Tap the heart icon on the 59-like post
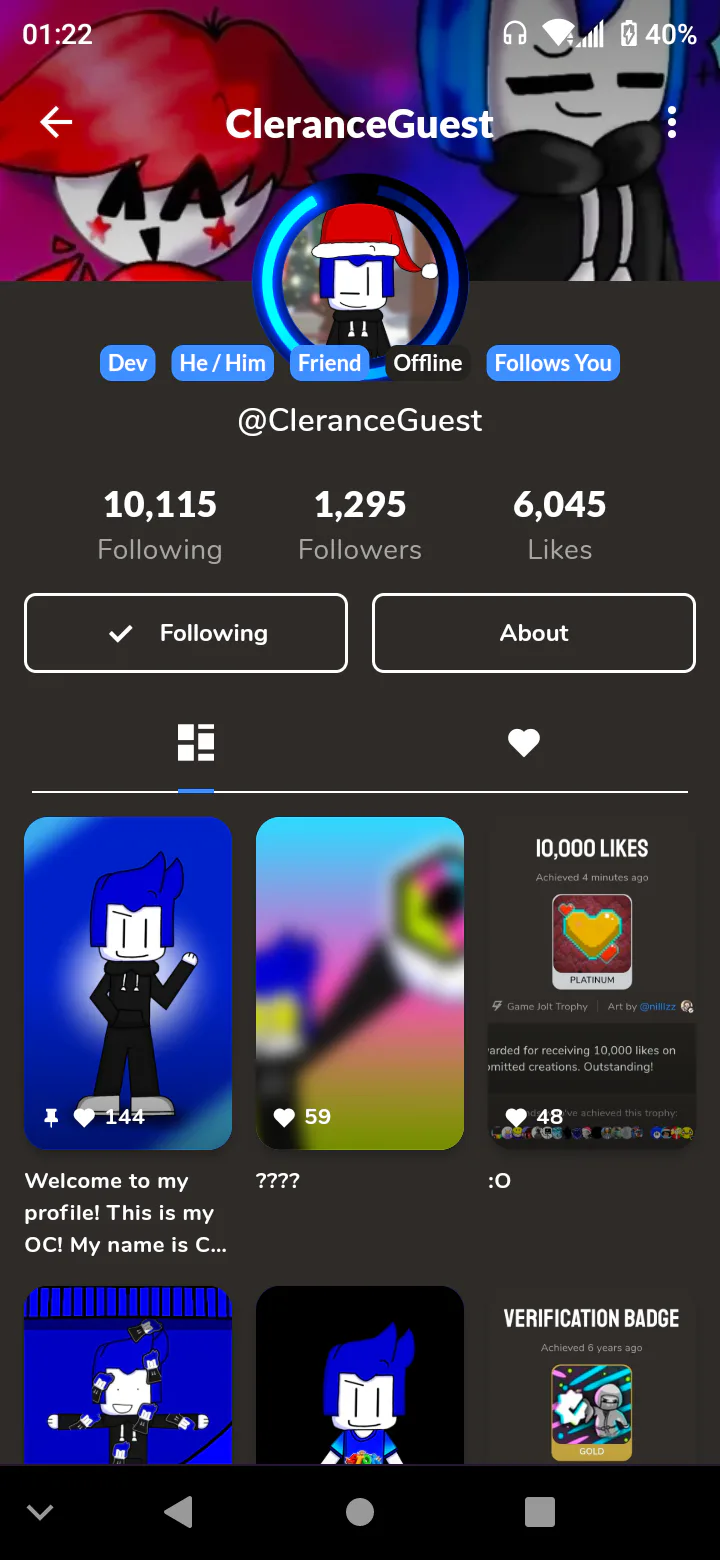 [x=284, y=1117]
